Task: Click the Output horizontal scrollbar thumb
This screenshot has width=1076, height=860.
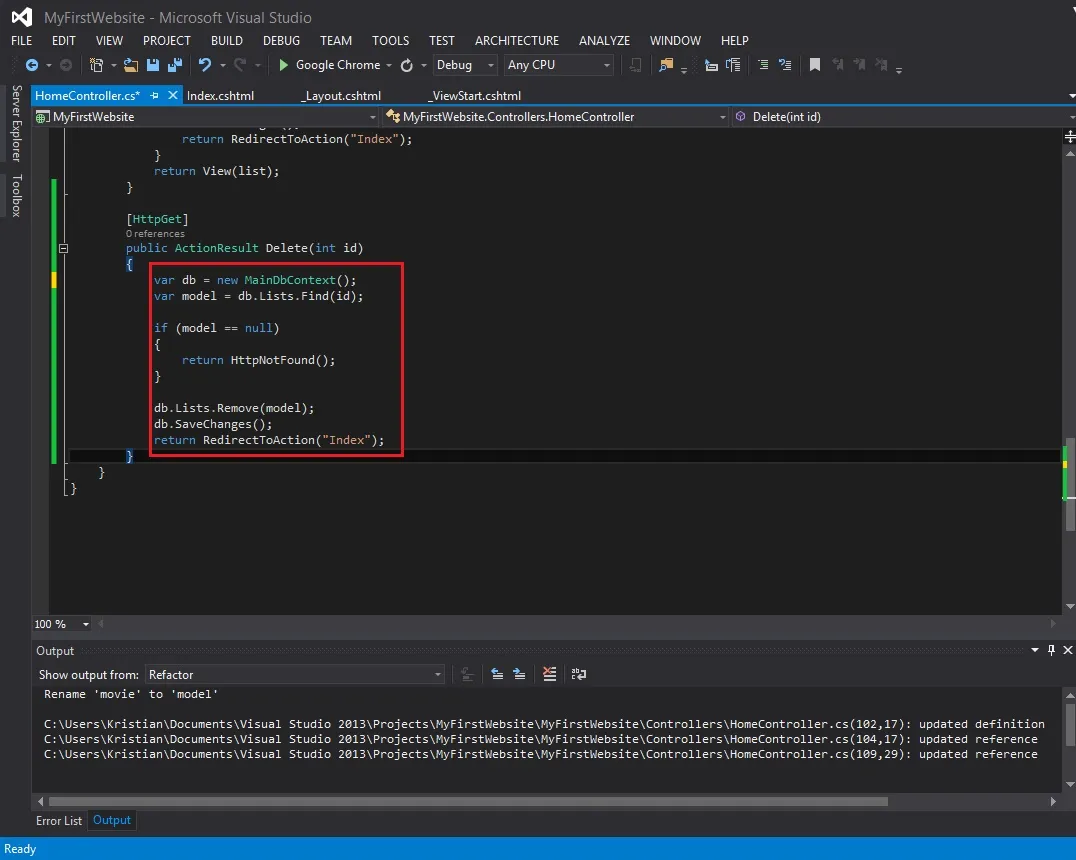Action: 468,802
